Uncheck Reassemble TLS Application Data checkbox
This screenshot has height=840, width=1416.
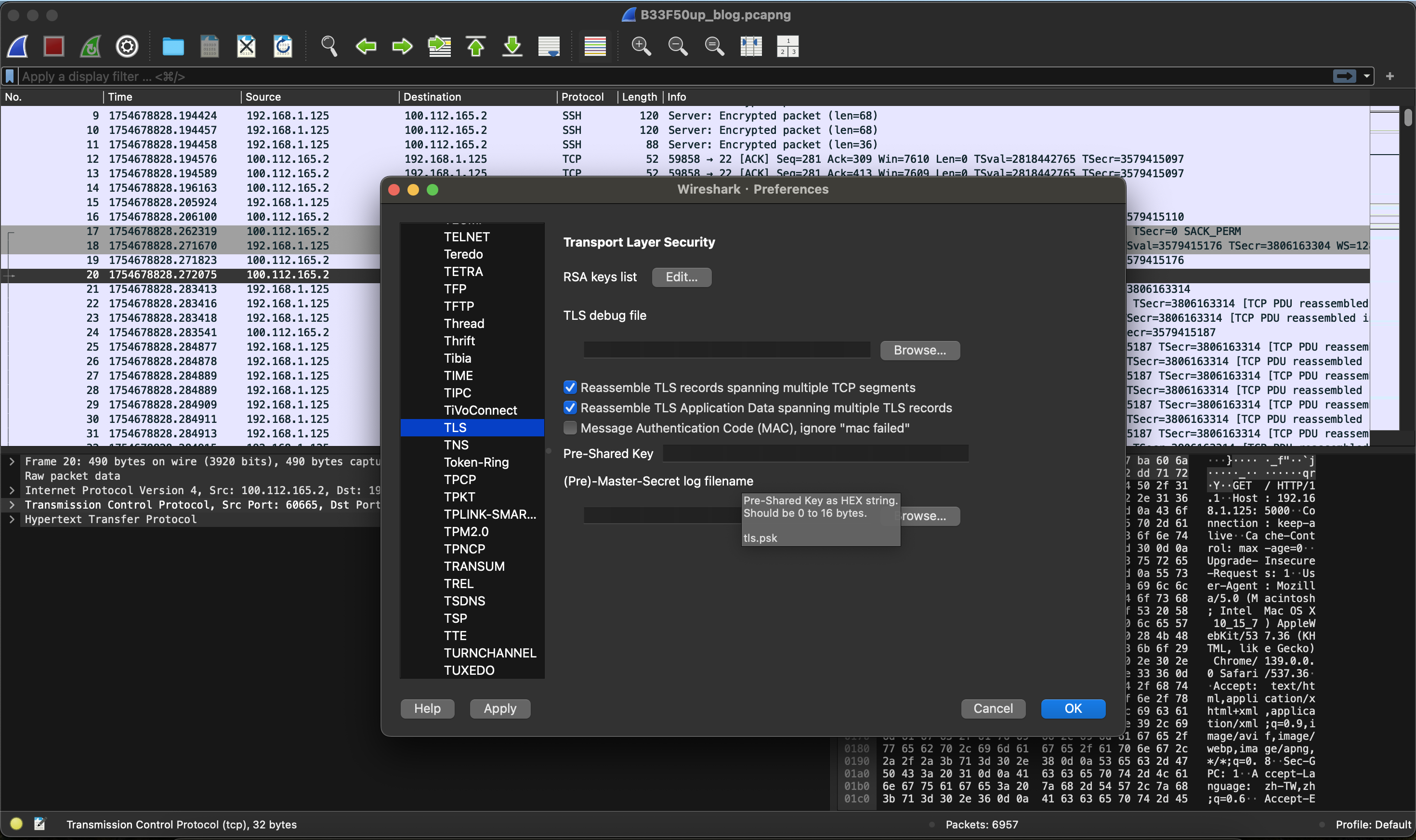click(570, 407)
